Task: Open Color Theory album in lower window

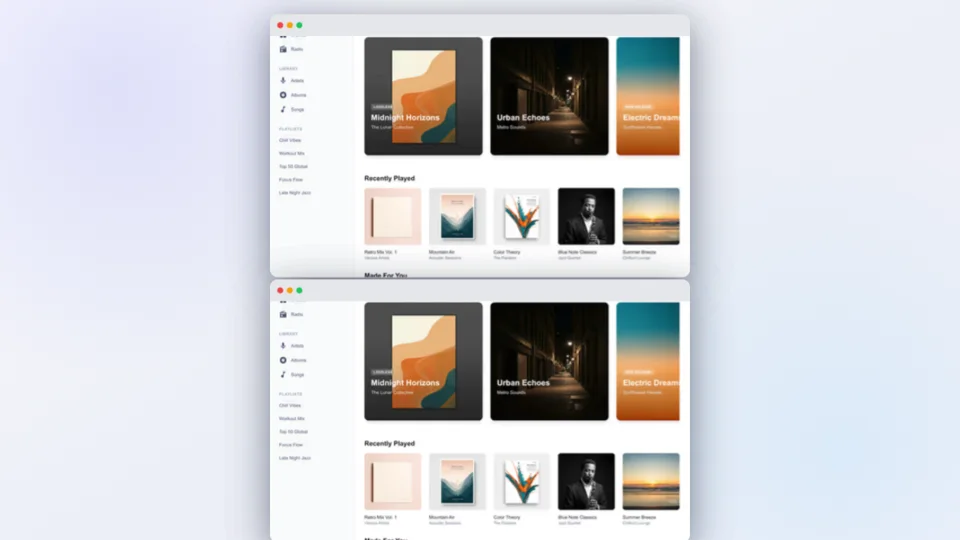Action: [x=522, y=481]
